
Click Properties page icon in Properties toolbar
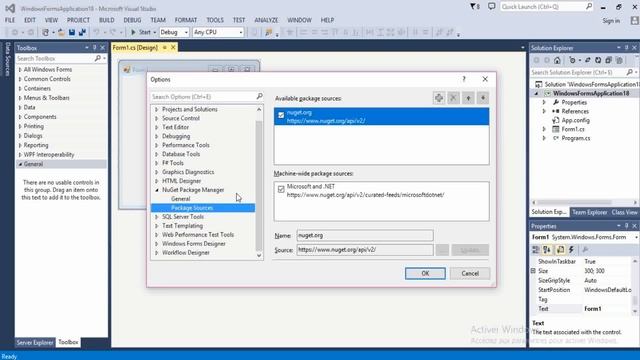tap(560, 249)
